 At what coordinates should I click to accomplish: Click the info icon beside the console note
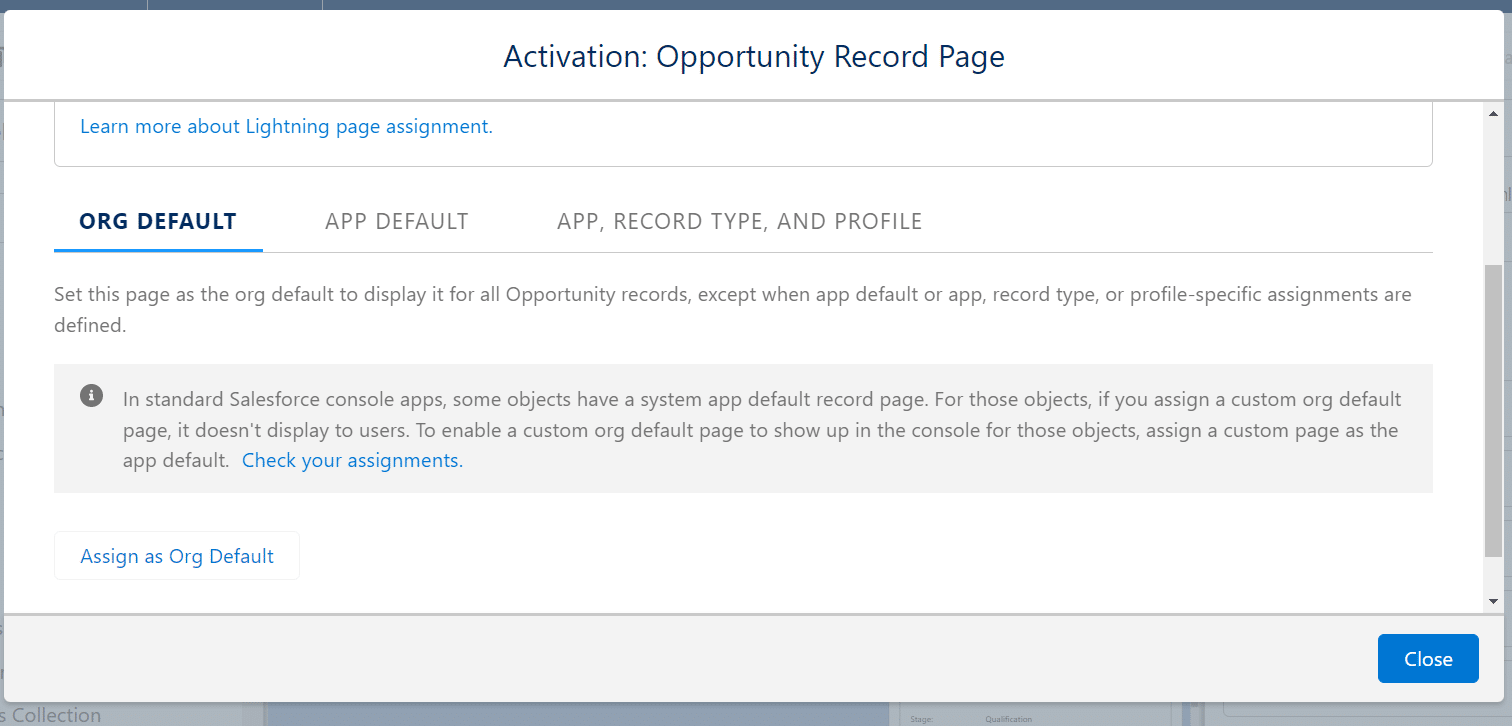tap(91, 396)
